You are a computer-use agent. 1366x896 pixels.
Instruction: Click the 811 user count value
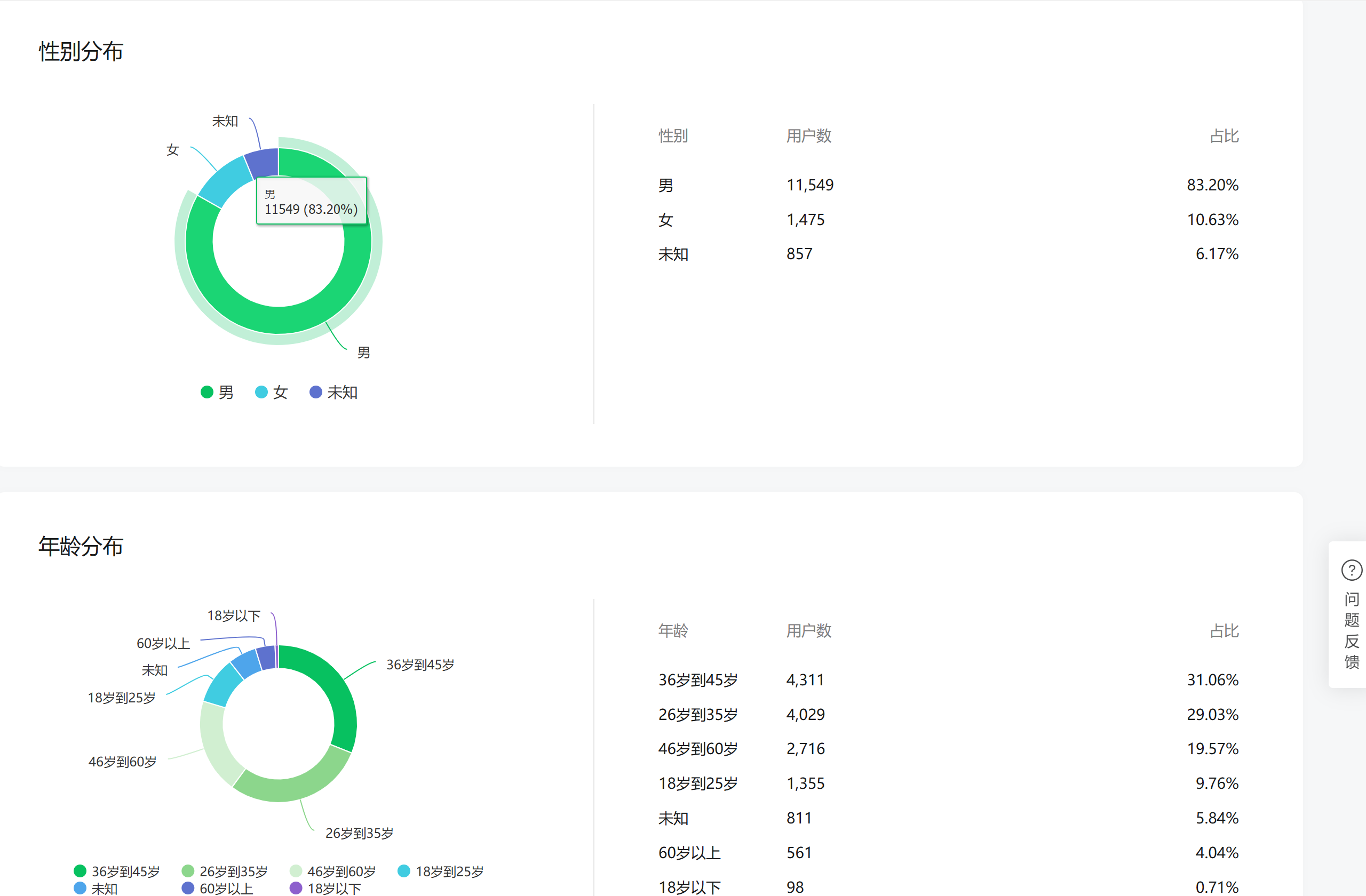pyautogui.click(x=799, y=818)
